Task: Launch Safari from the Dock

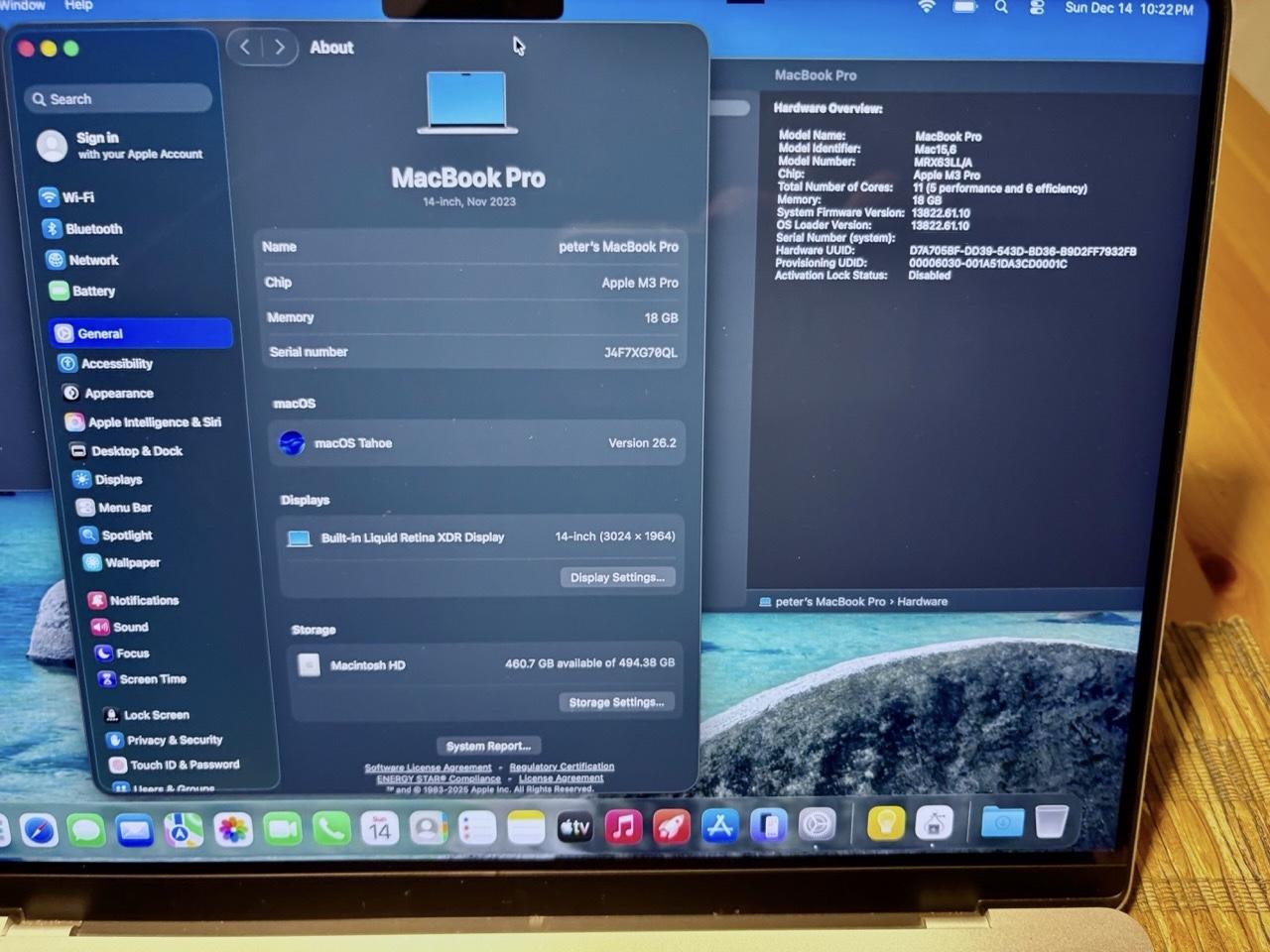Action: coord(40,829)
